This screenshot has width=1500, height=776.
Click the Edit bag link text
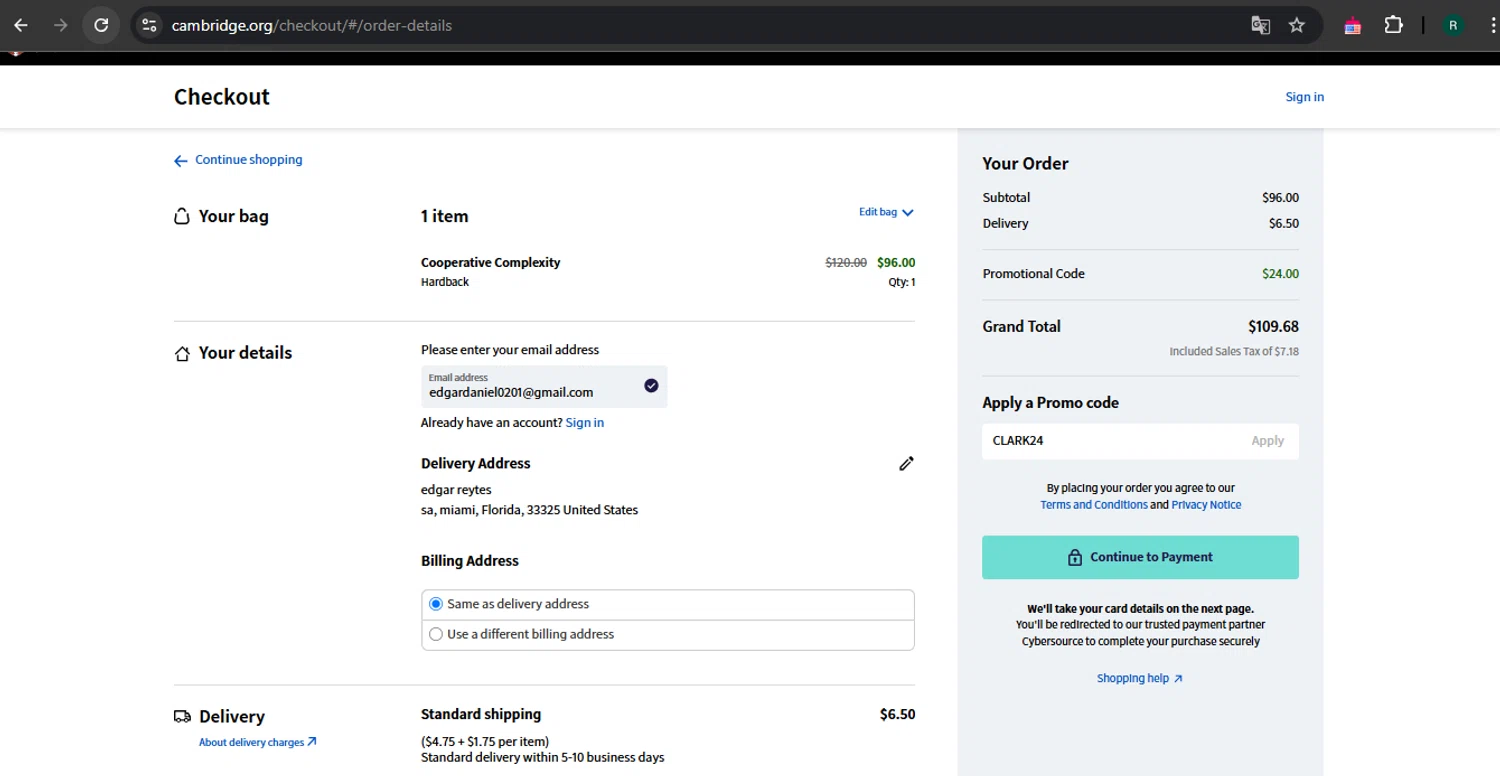(x=878, y=212)
